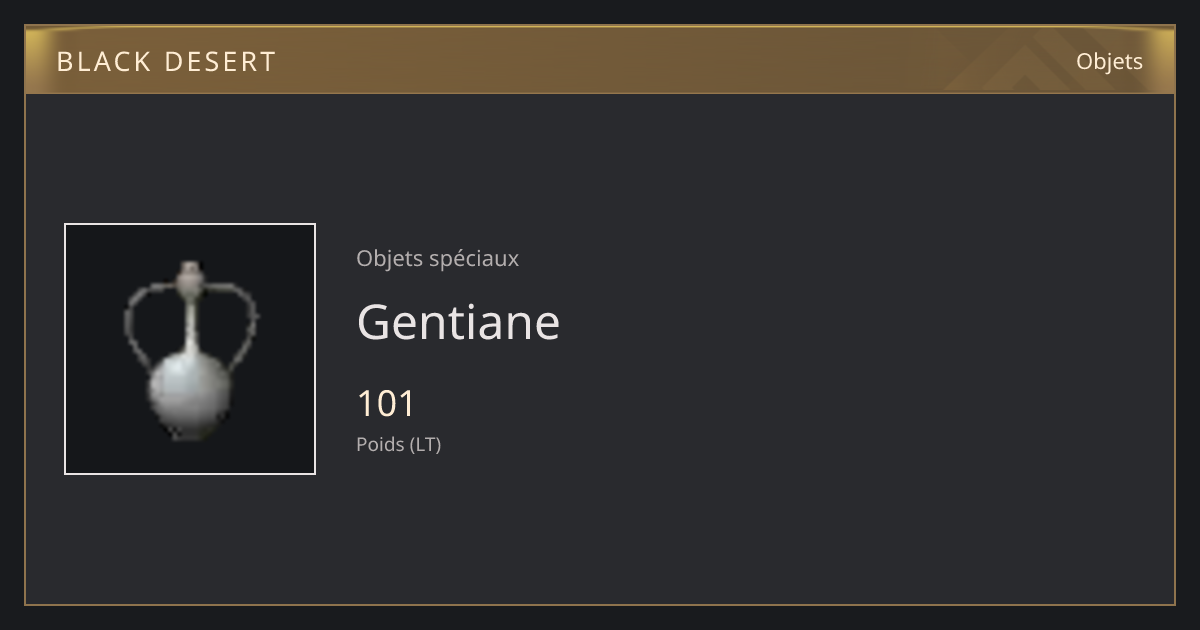Image resolution: width=1200 pixels, height=630 pixels.
Task: Click the flask's stopper at top
Action: tap(190, 275)
